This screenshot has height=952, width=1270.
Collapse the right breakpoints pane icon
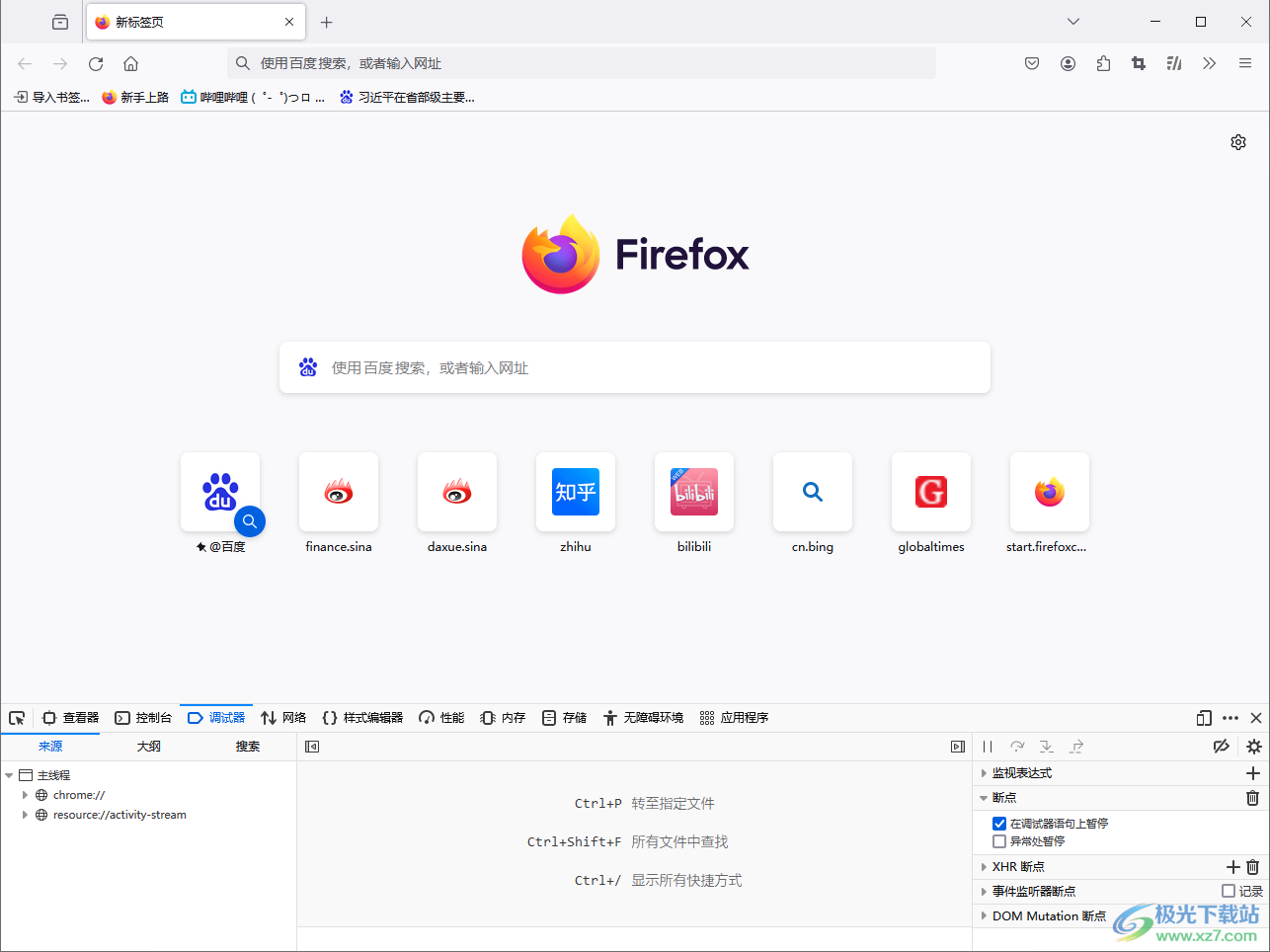958,747
